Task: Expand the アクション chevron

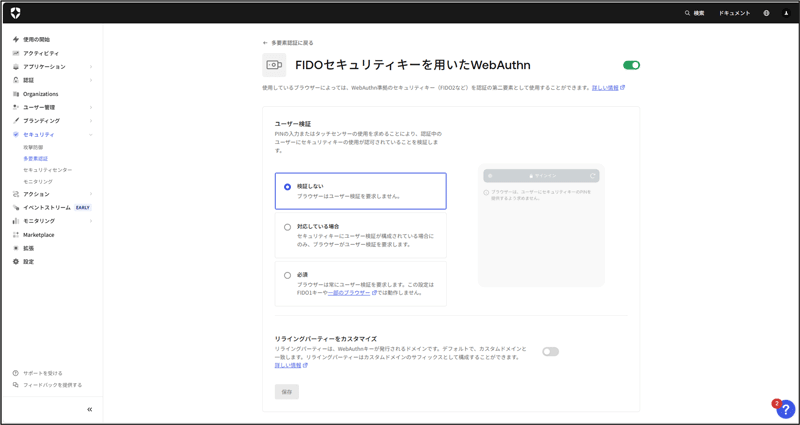Action: pos(91,194)
